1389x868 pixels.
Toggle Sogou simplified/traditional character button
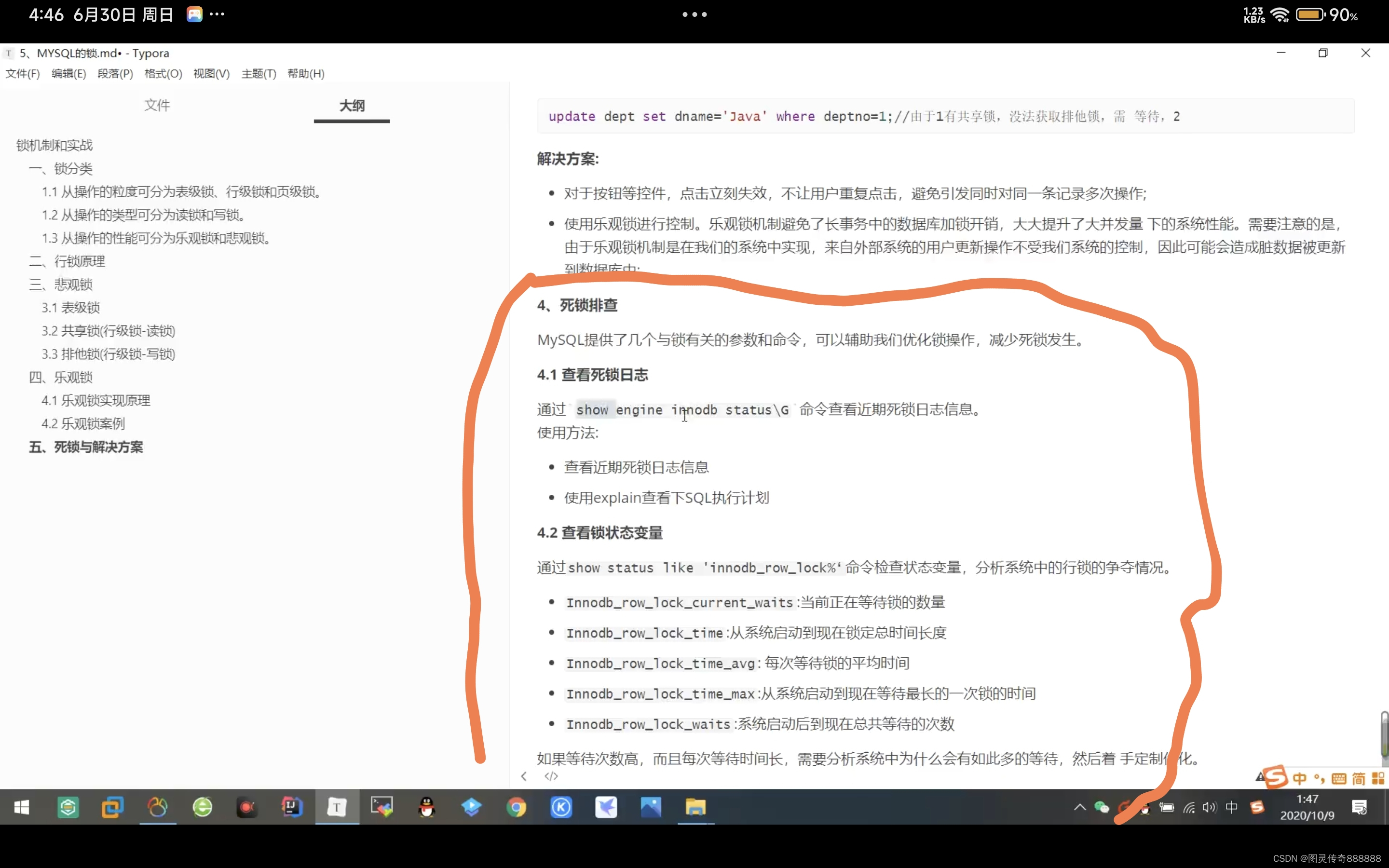1359,778
